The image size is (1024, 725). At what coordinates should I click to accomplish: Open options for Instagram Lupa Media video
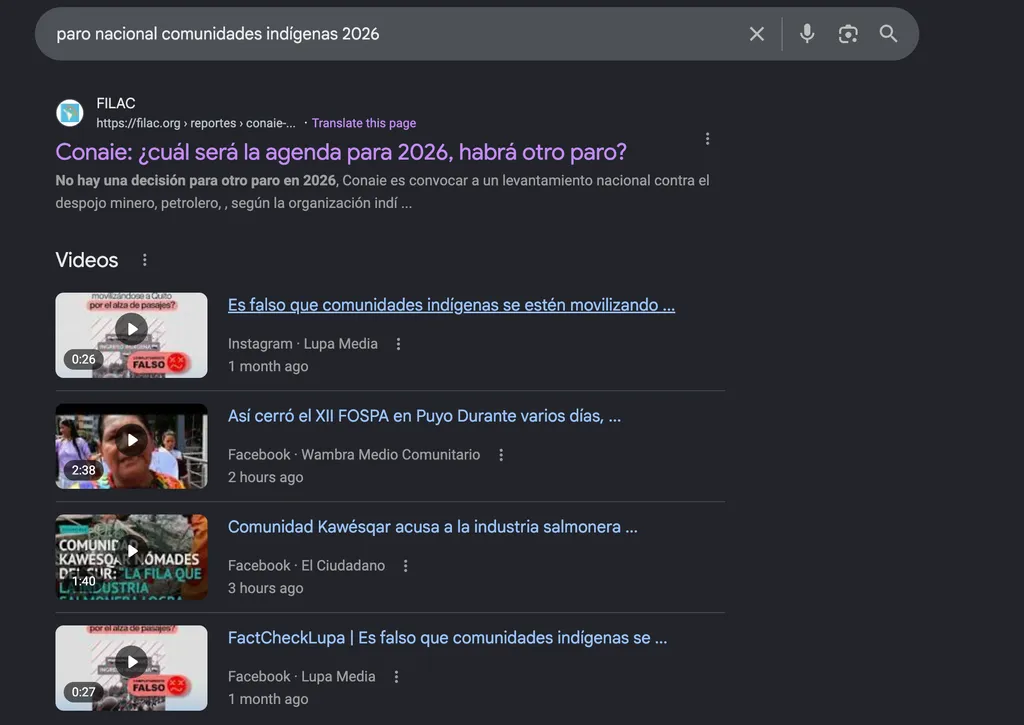398,344
